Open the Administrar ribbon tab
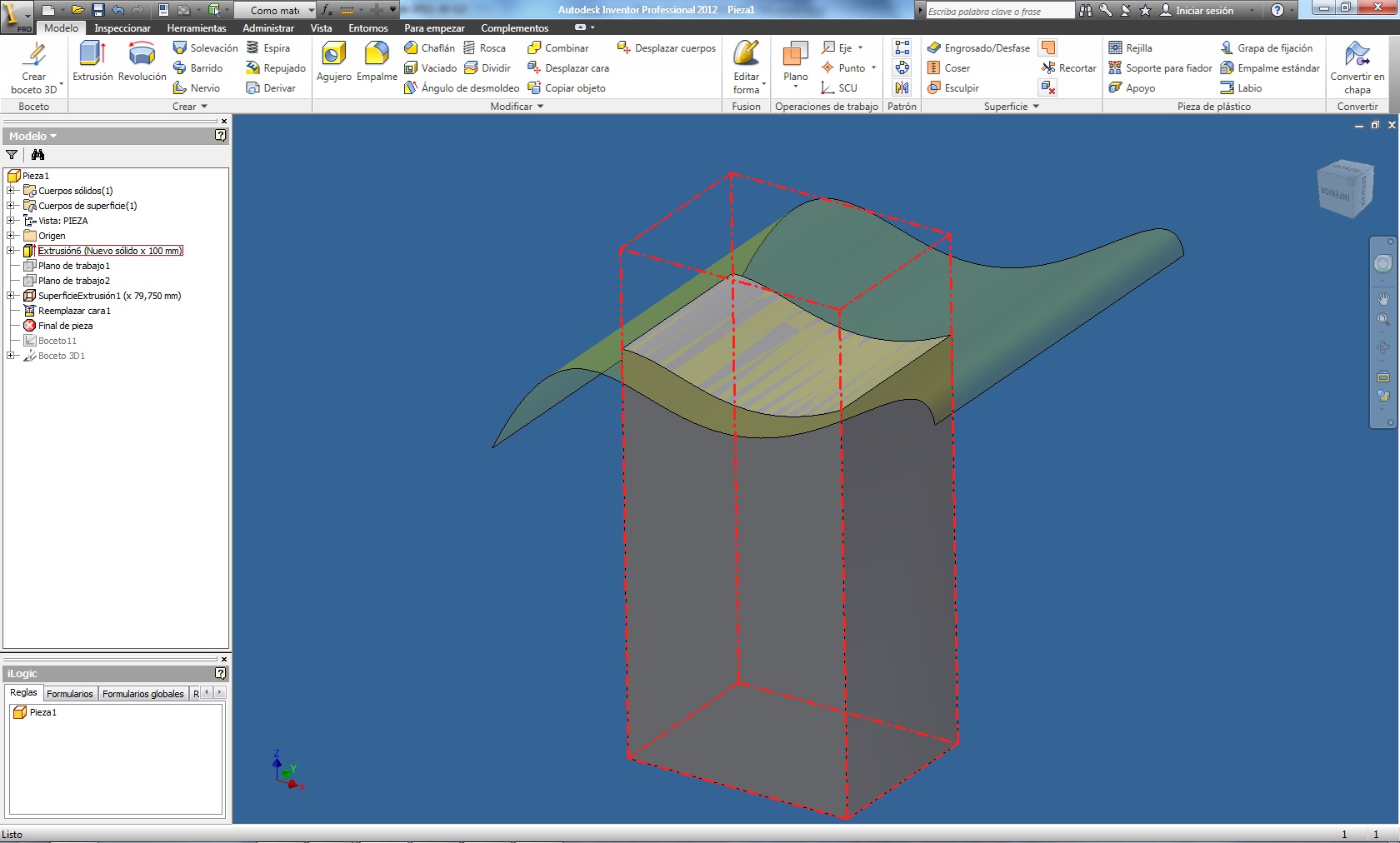This screenshot has width=1400, height=843. (268, 28)
